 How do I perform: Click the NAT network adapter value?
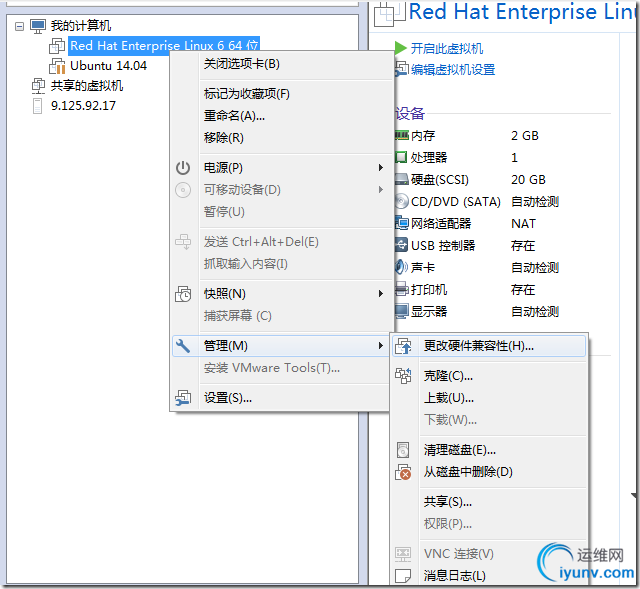523,224
